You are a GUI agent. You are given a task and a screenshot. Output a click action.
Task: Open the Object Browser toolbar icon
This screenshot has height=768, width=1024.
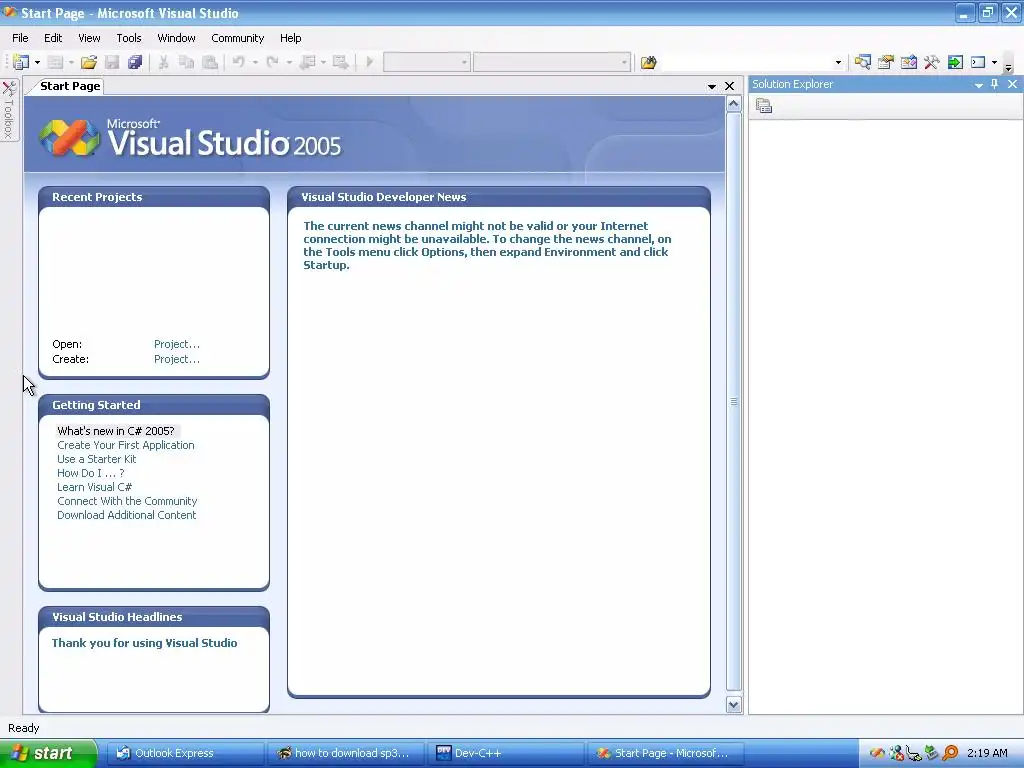click(x=908, y=62)
